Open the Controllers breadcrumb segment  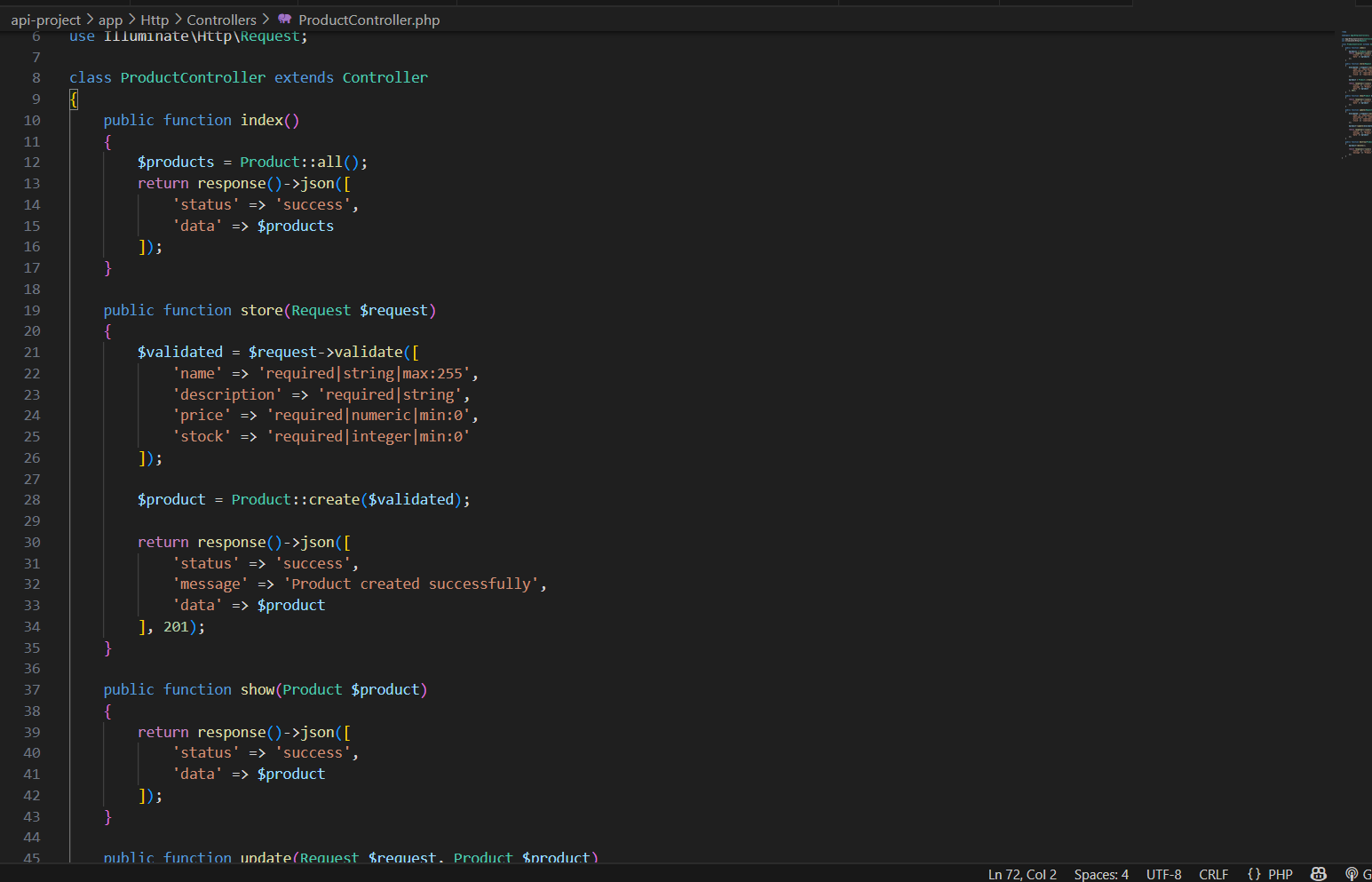pyautogui.click(x=221, y=20)
